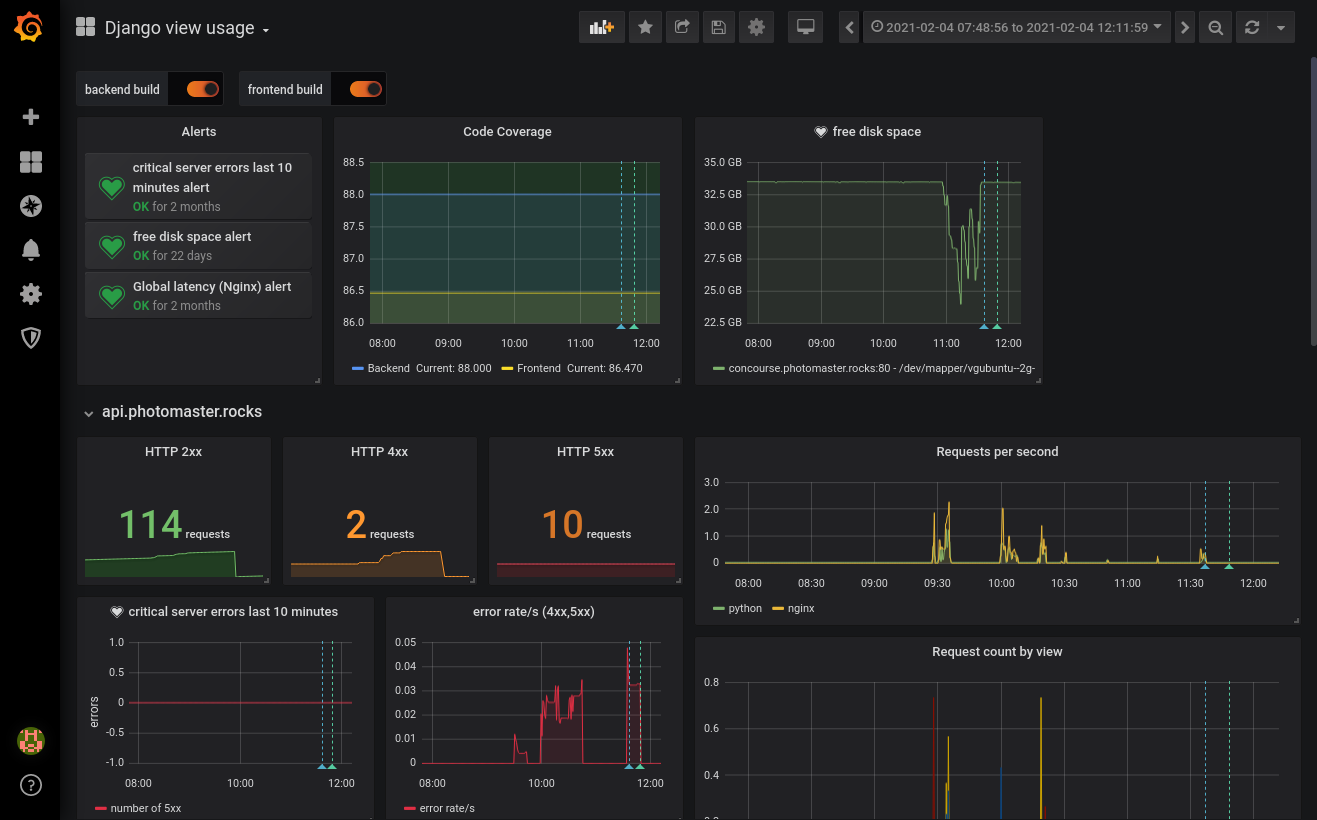Open the time range picker
Screen dimensions: 1317x820
pyautogui.click(x=1017, y=28)
